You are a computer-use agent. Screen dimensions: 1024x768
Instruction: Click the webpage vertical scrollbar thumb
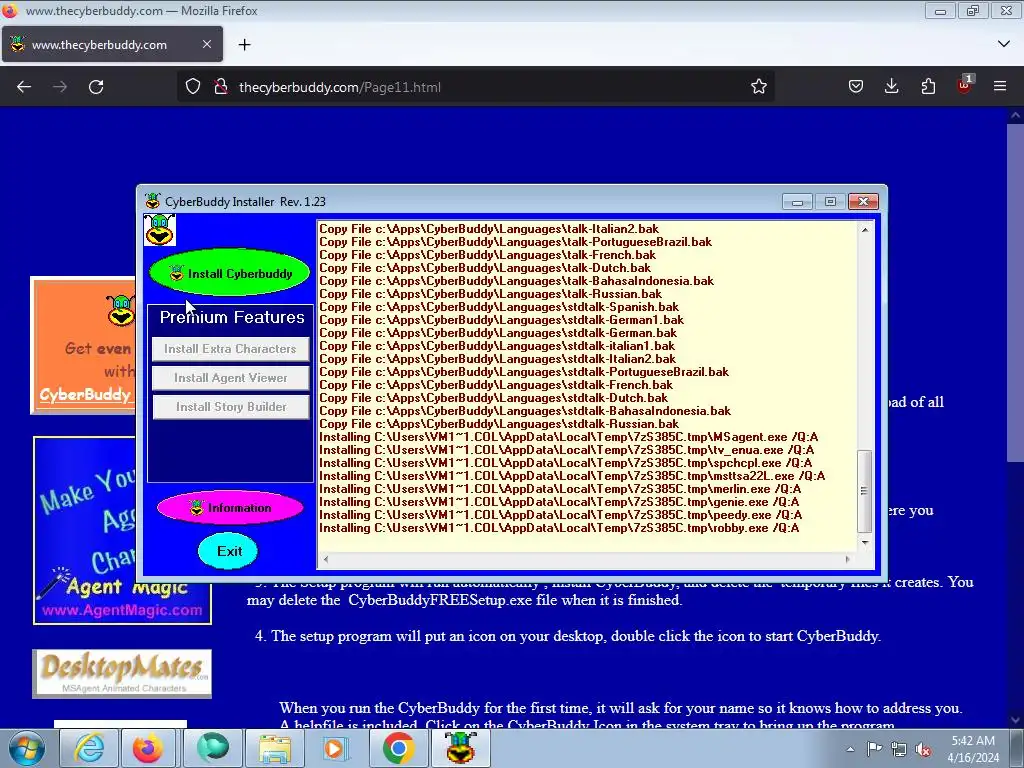pos(1015,292)
